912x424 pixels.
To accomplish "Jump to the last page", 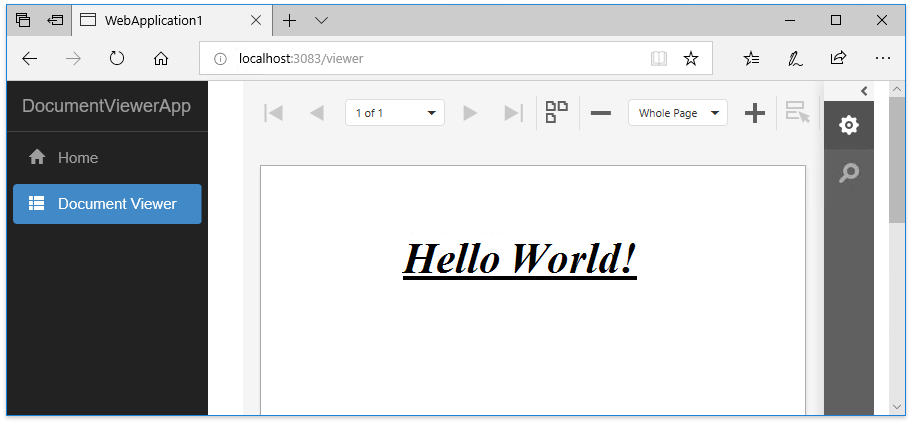I will tap(513, 113).
